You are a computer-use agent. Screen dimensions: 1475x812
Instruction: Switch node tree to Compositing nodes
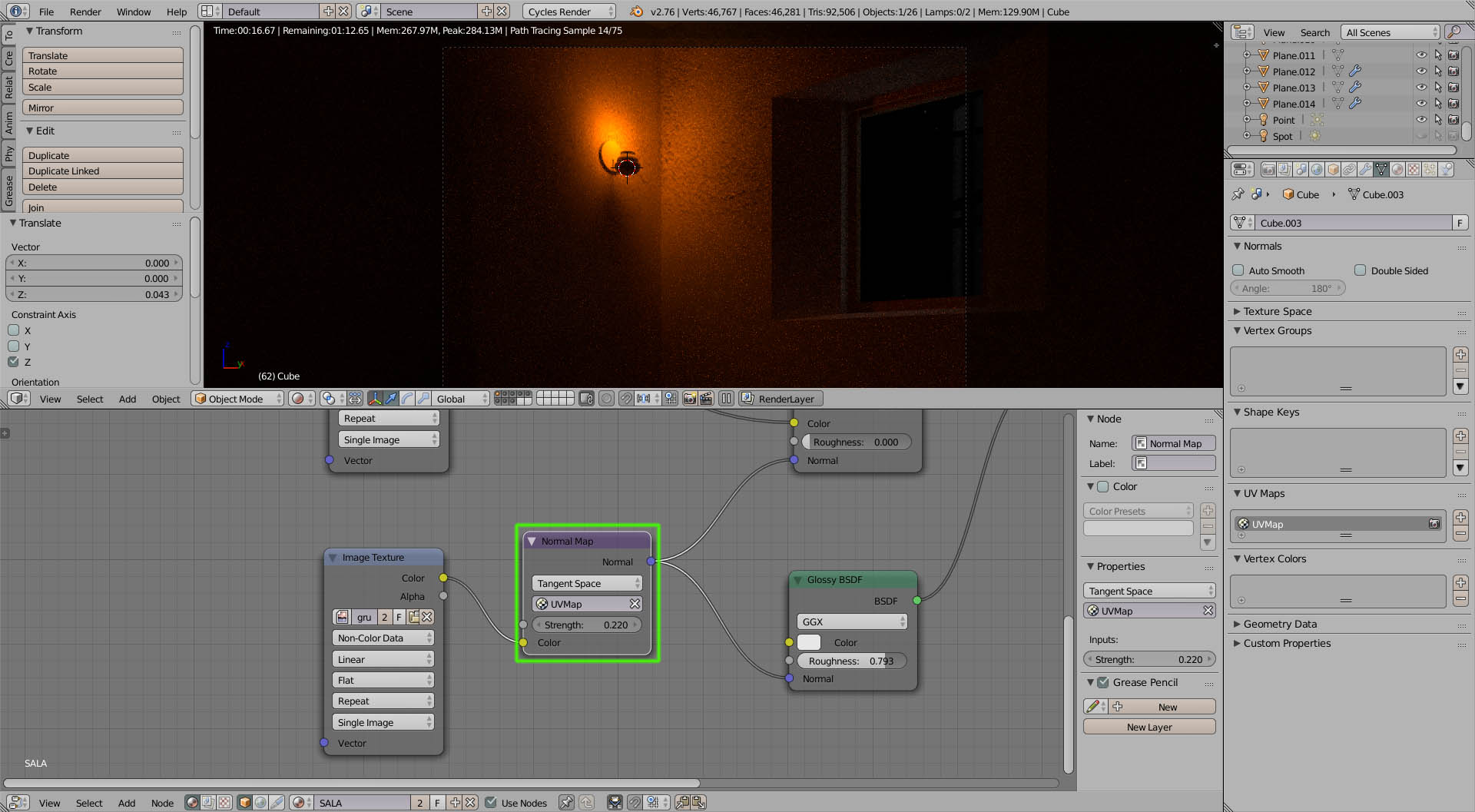[208, 803]
